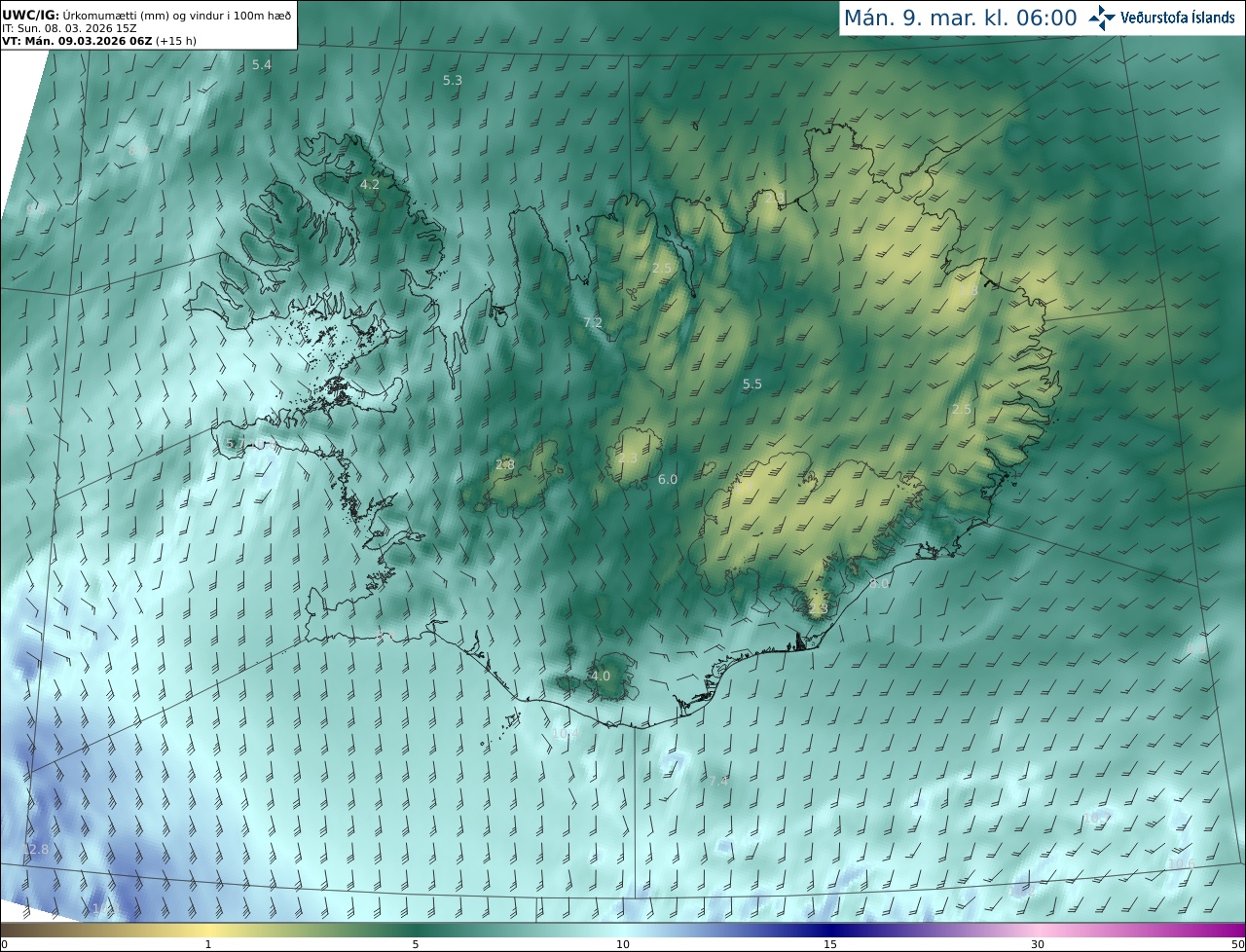Click the 'Veðurstofa Íslands' name text
Viewport: 1246px width, 952px height.
point(1178,18)
